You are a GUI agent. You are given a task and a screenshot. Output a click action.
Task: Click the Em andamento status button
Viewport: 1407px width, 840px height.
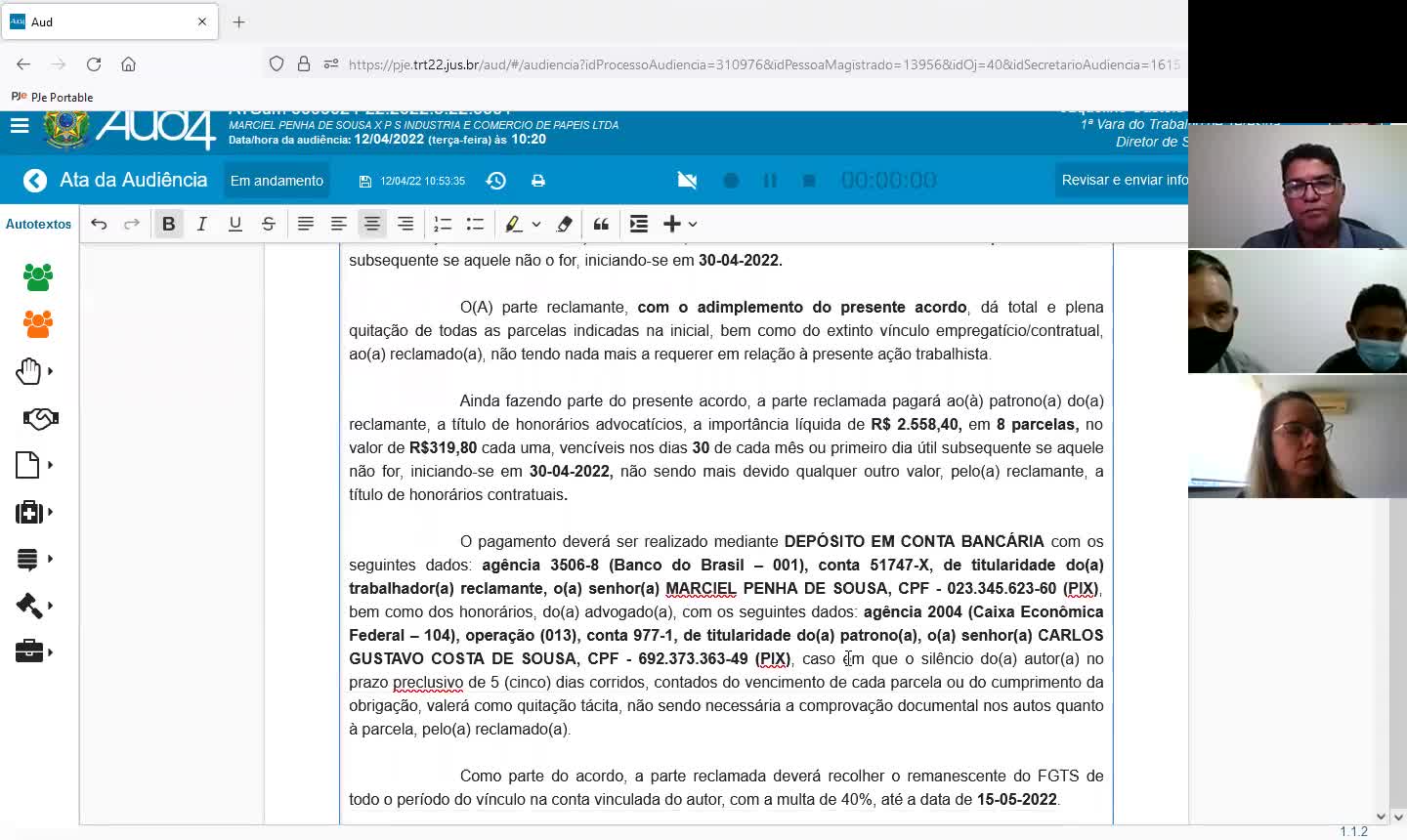277,181
